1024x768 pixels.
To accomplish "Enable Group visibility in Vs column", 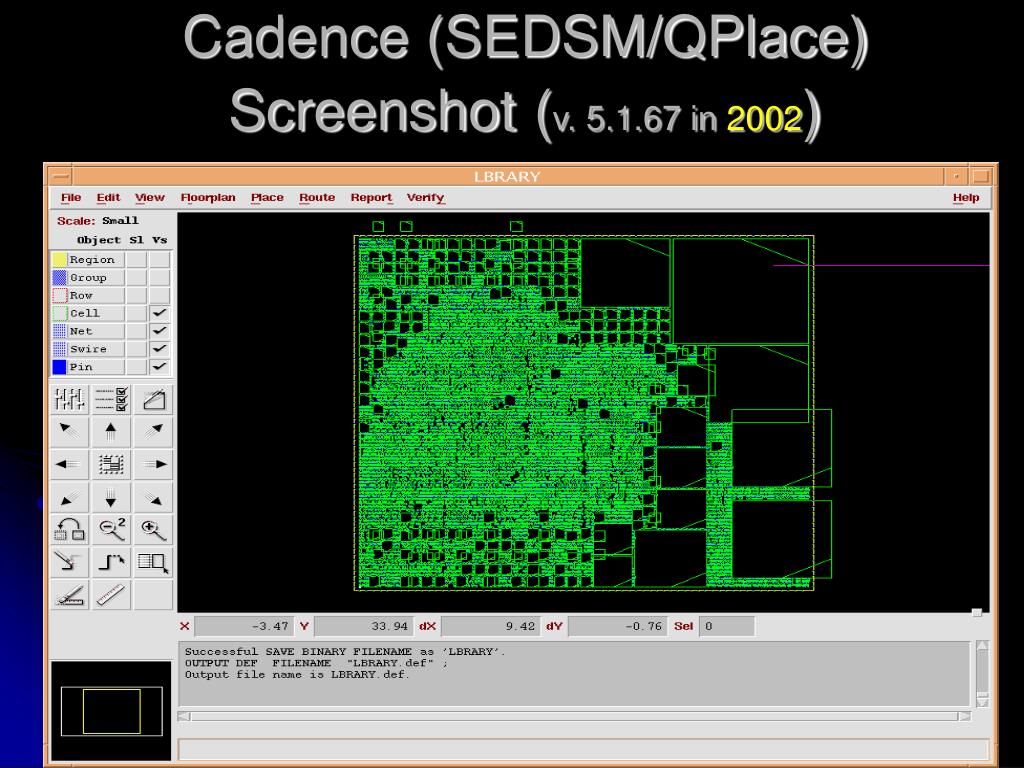I will click(x=159, y=278).
